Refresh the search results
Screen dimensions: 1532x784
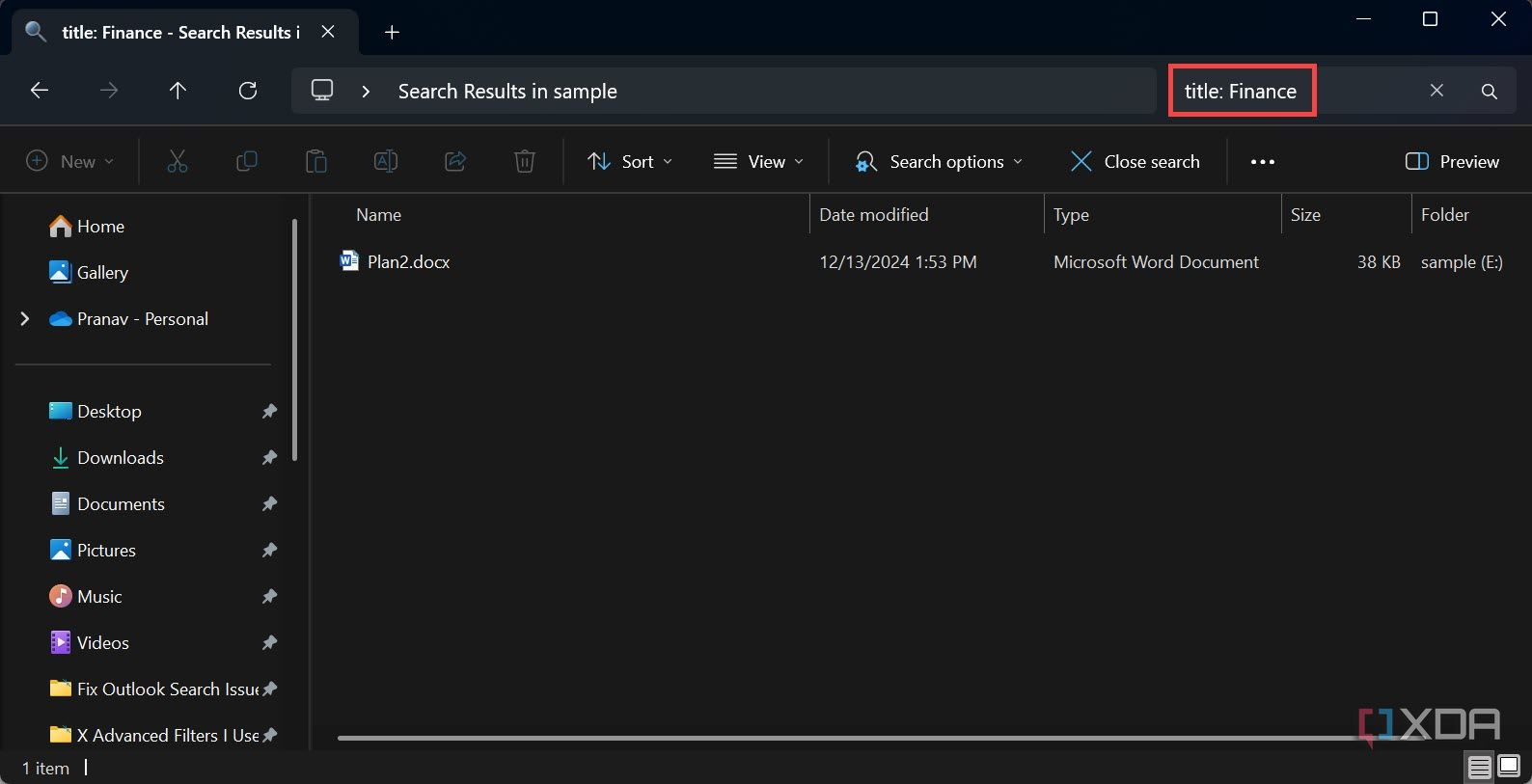[x=248, y=91]
